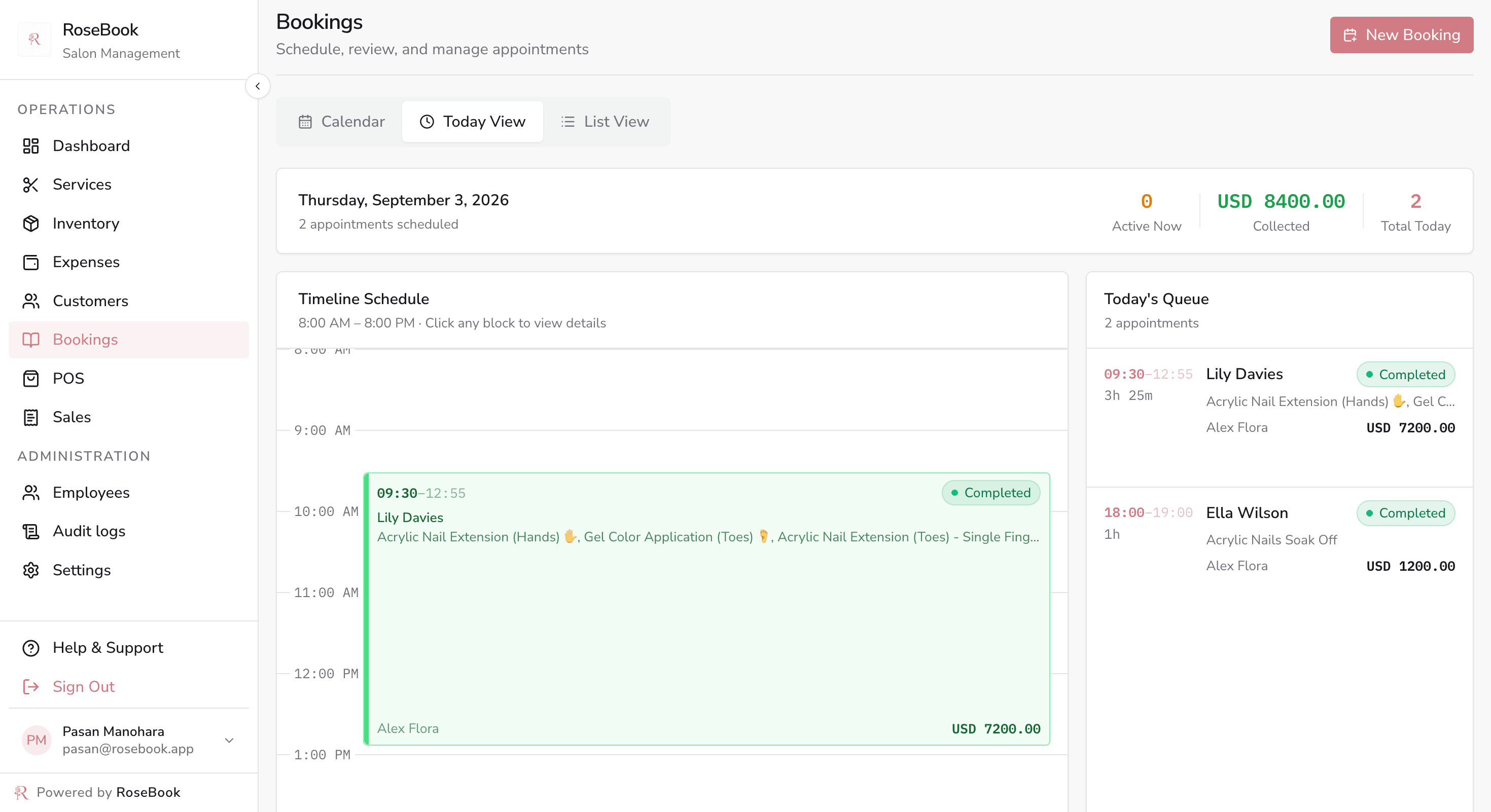Click the PM user avatar

[37, 740]
